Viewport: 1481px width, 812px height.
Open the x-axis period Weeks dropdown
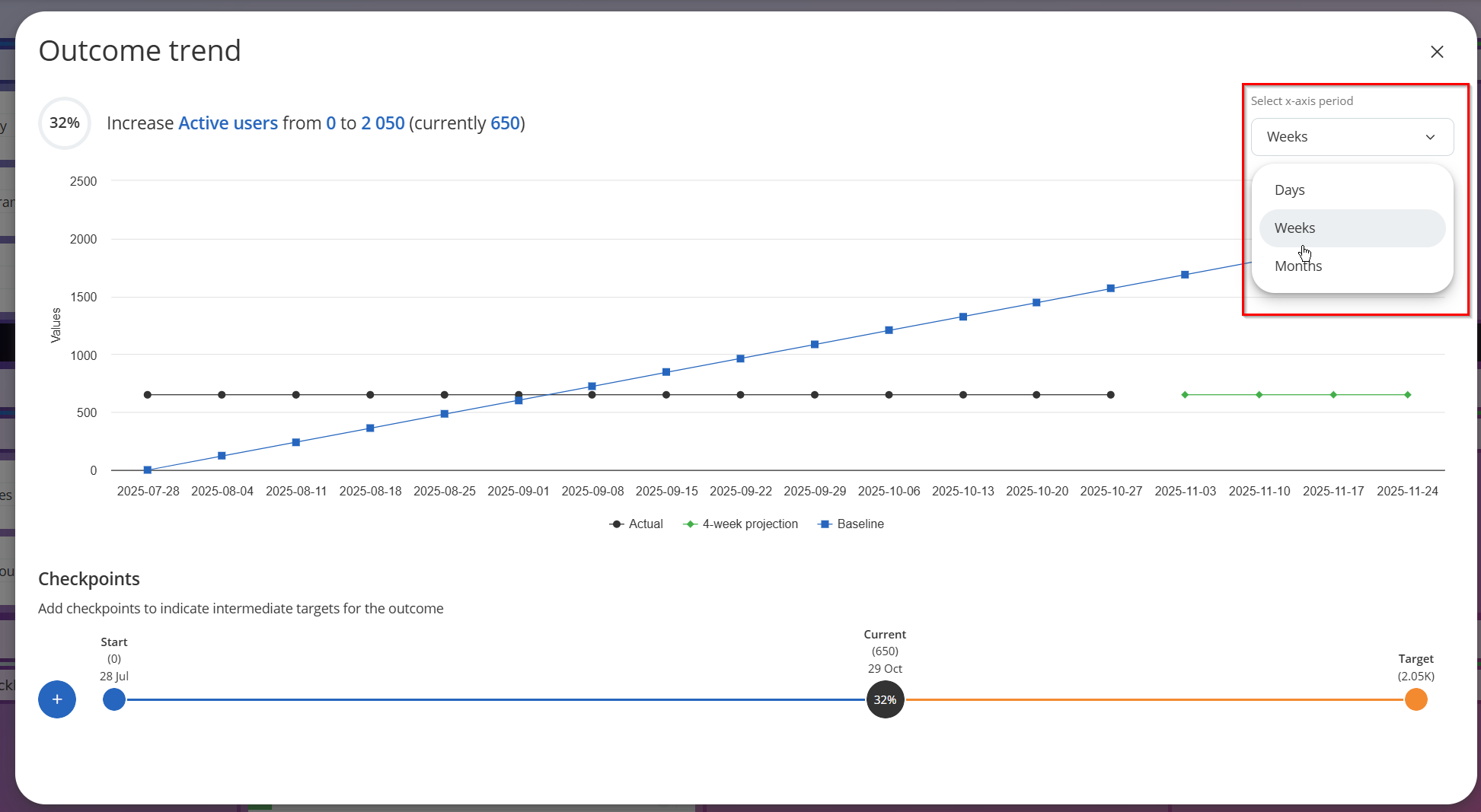tap(1352, 137)
